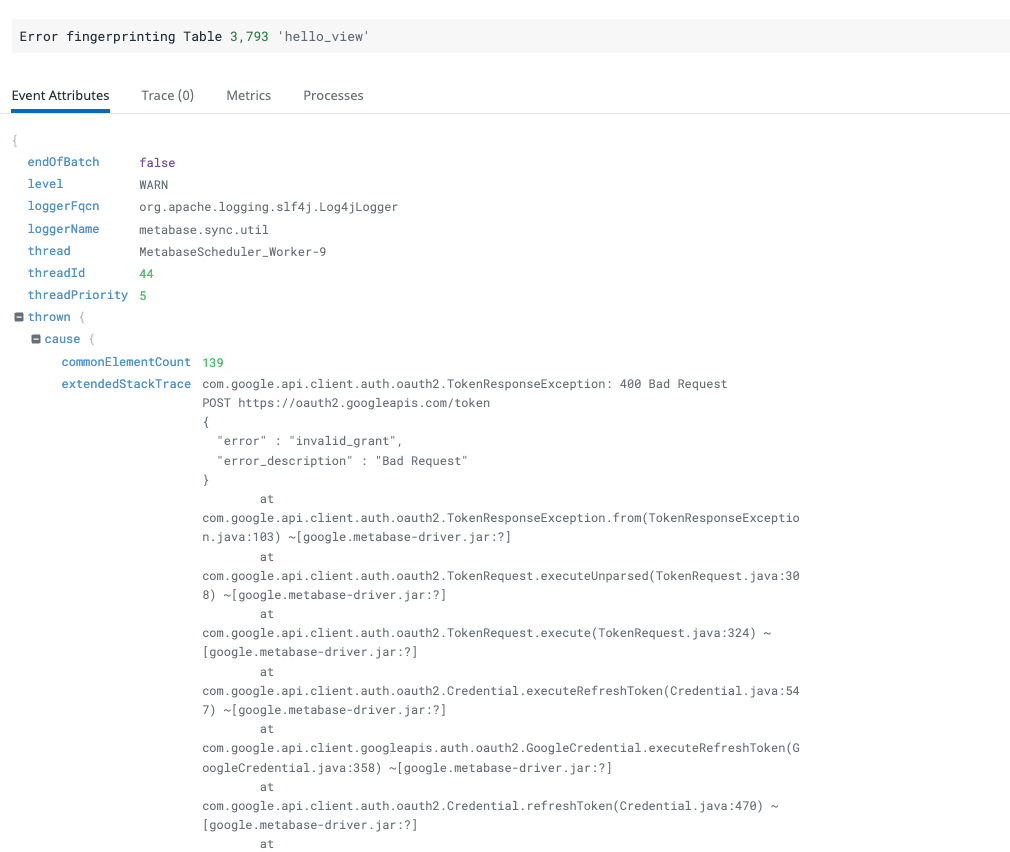This screenshot has height=852, width=1010.
Task: Select the Event Attributes tab
Action: [x=60, y=95]
